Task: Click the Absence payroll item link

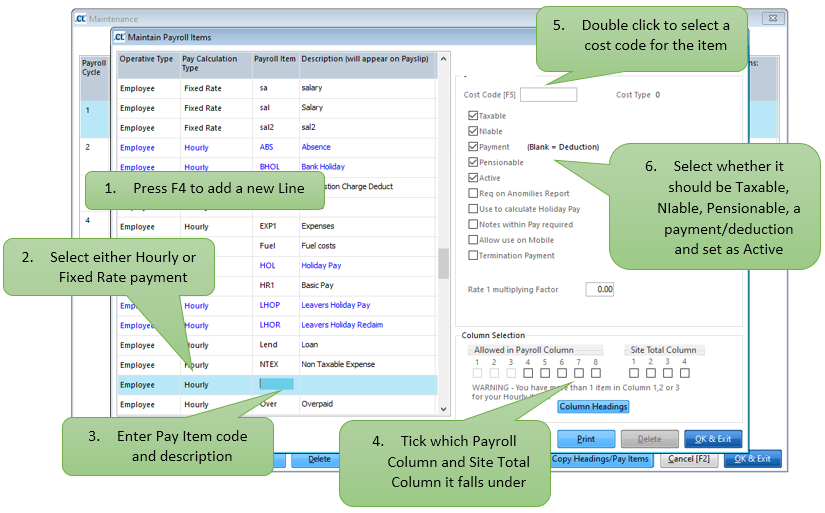Action: 317,147
